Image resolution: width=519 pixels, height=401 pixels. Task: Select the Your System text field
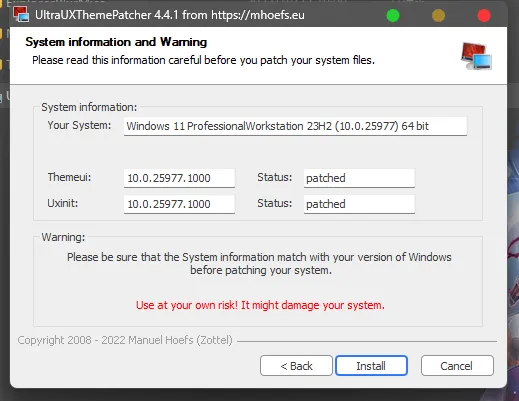(x=295, y=126)
